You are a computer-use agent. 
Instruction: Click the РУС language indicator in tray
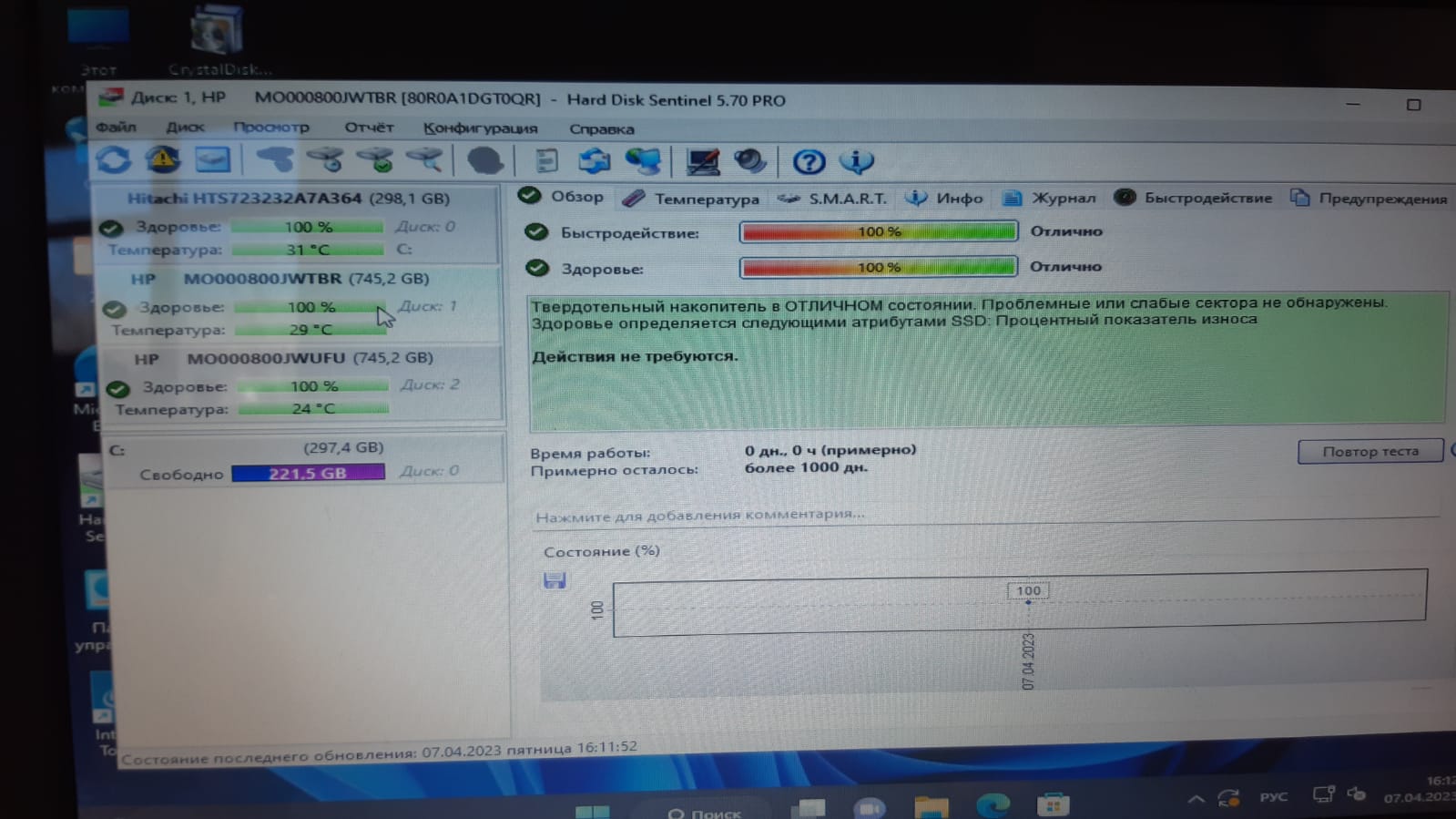[x=1273, y=797]
